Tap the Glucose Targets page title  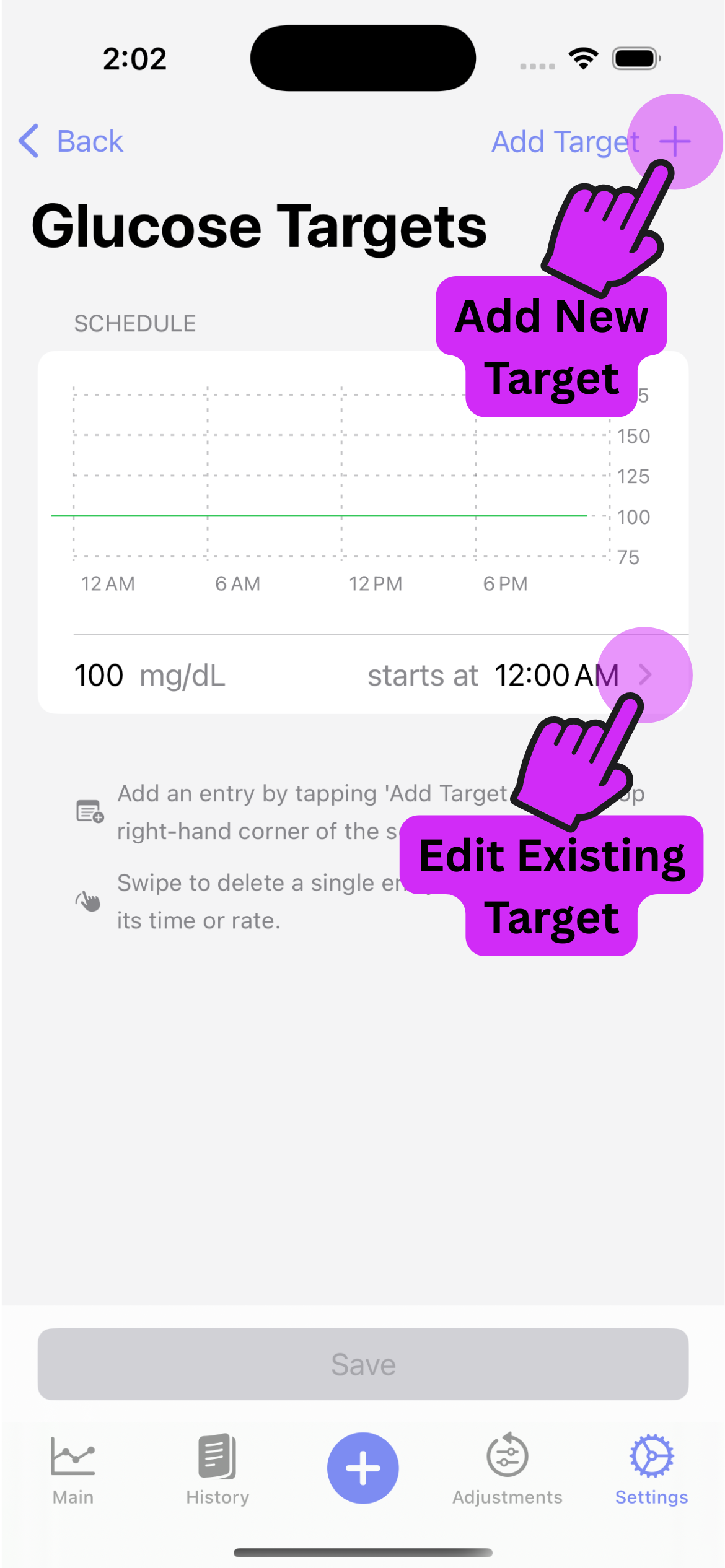[259, 227]
